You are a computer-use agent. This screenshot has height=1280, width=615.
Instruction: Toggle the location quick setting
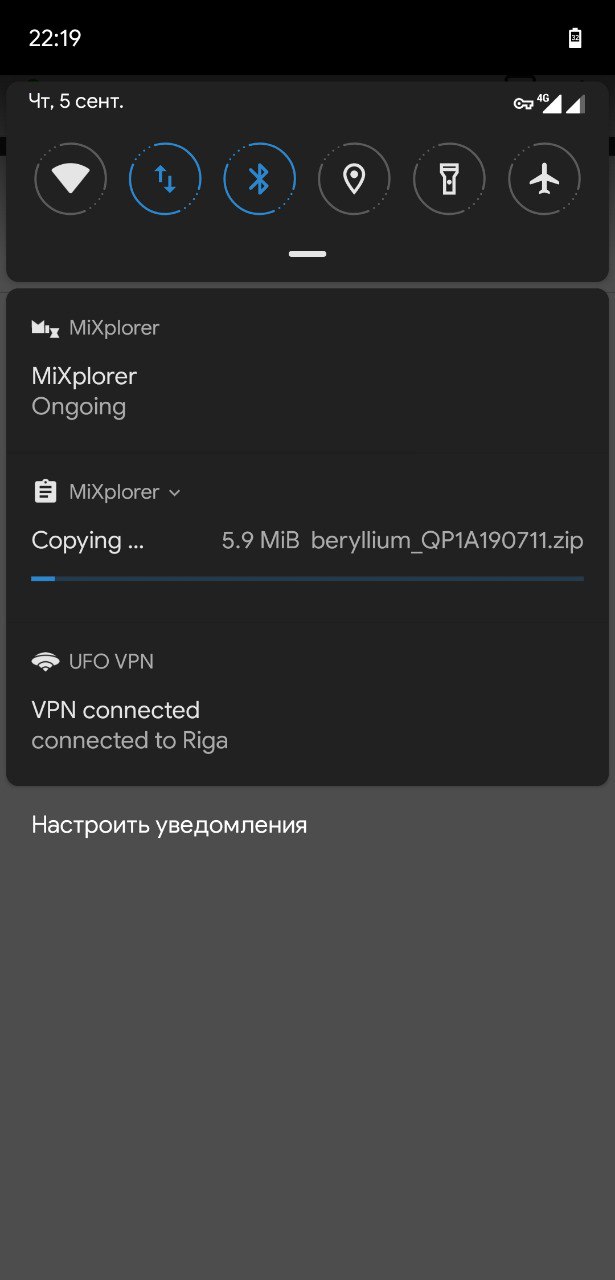tap(354, 180)
